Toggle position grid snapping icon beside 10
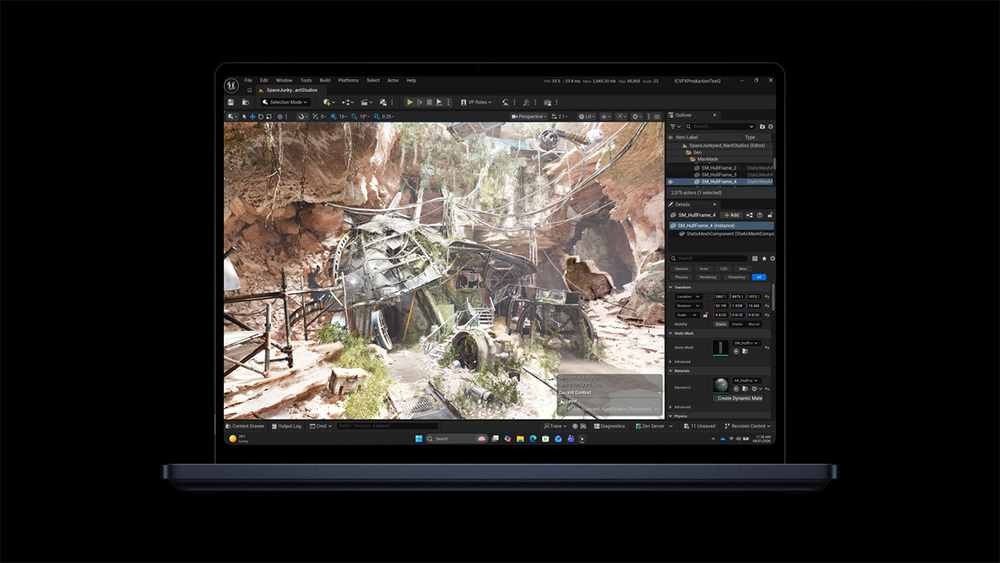1000x563 pixels. [334, 117]
